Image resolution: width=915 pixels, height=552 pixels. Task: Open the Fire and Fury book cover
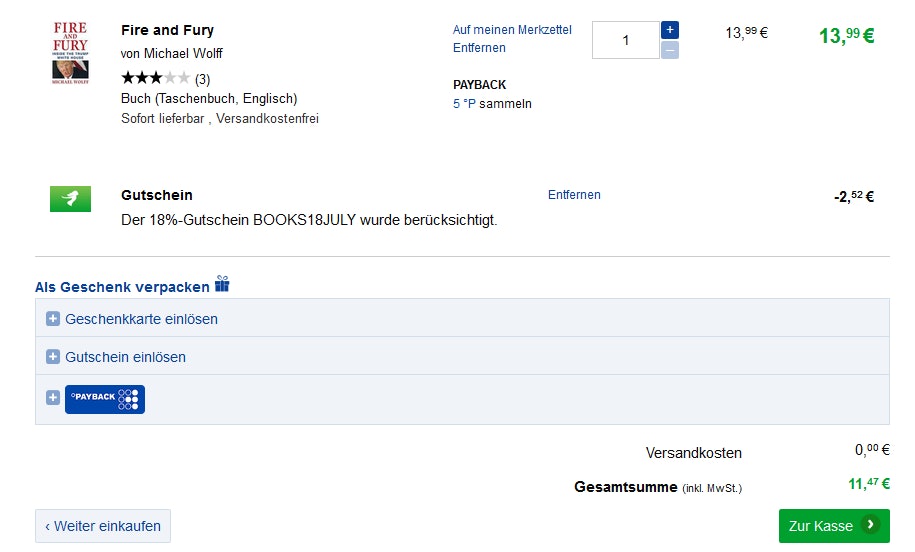(x=70, y=54)
